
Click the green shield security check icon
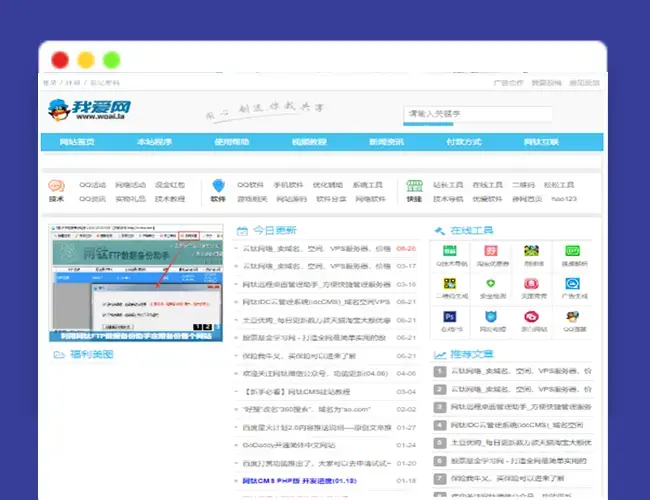(491, 284)
